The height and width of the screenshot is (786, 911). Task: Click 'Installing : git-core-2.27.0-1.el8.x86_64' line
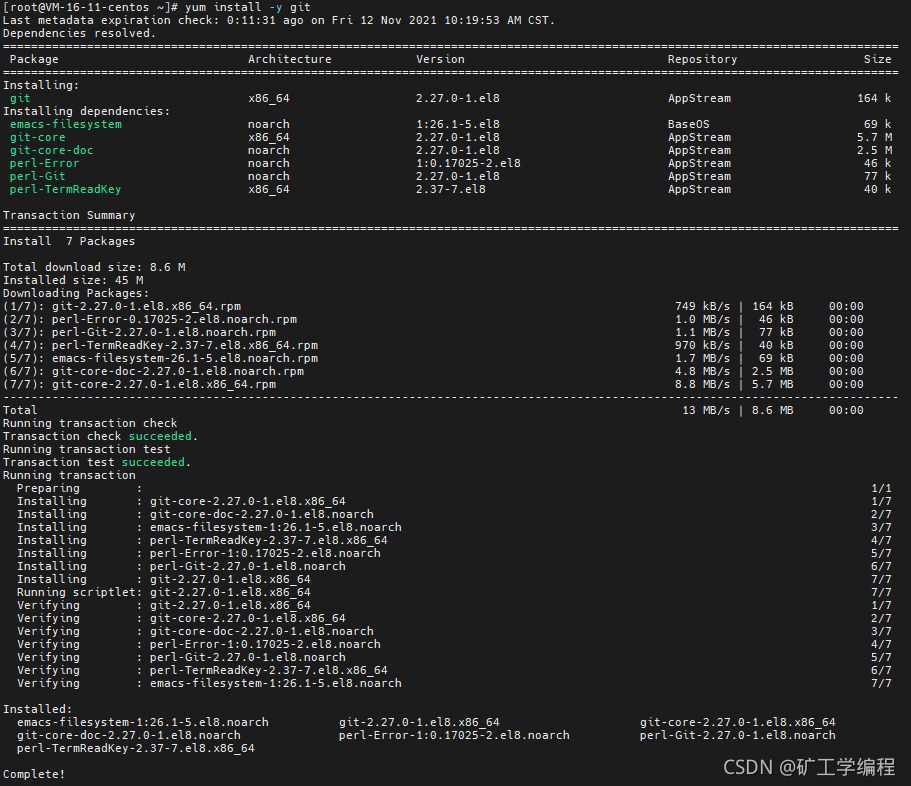[454, 501]
